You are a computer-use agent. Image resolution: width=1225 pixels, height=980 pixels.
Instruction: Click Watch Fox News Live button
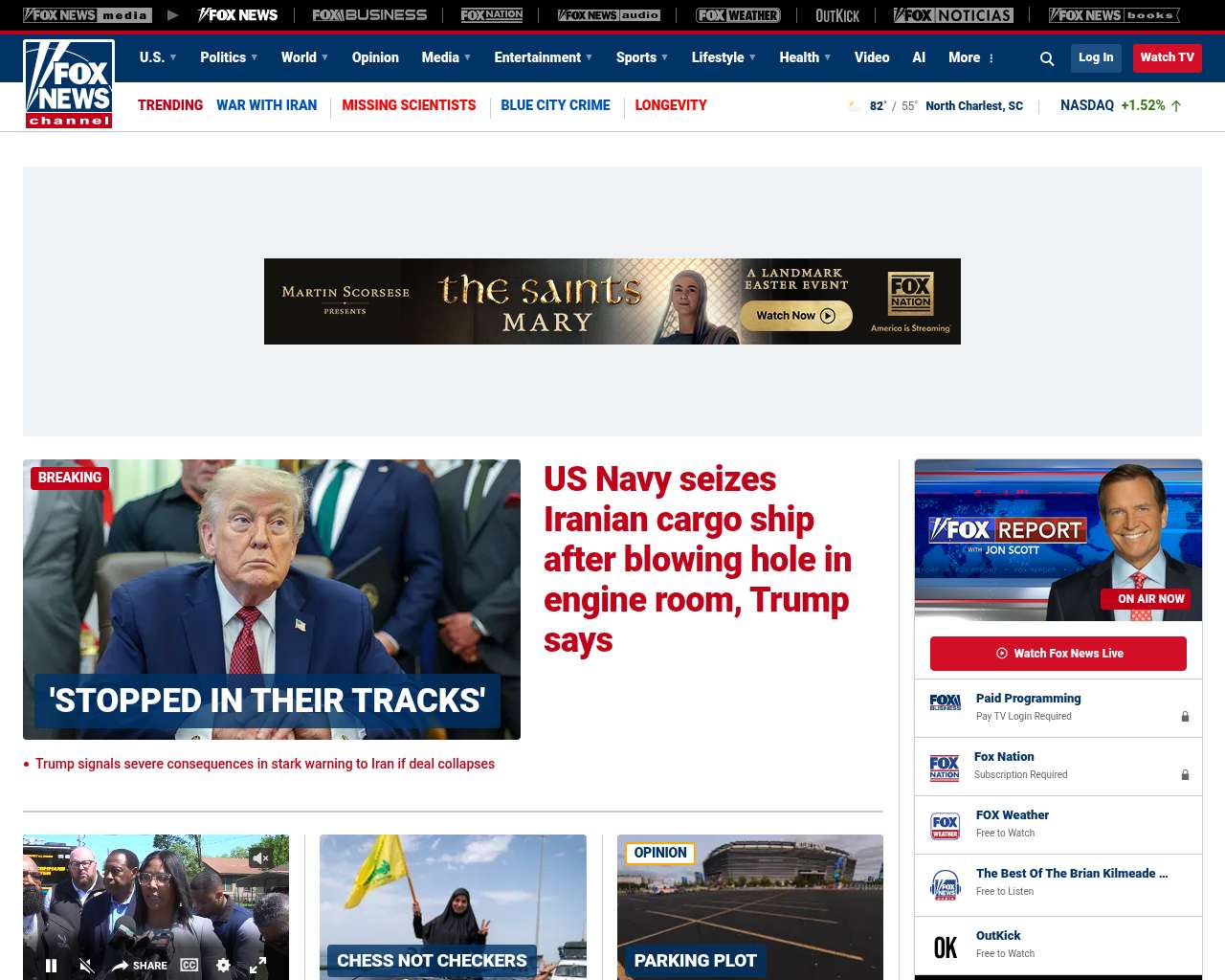1058,654
